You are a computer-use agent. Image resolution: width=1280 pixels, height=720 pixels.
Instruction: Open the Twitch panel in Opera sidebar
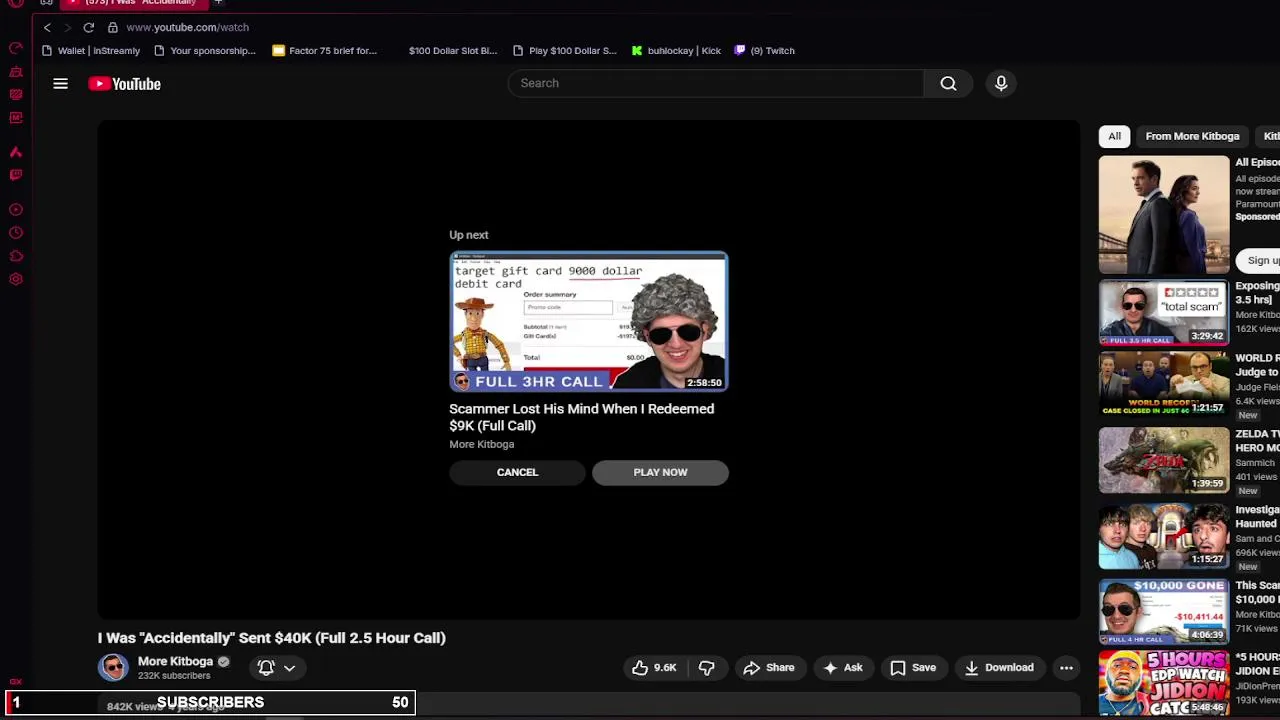16,175
